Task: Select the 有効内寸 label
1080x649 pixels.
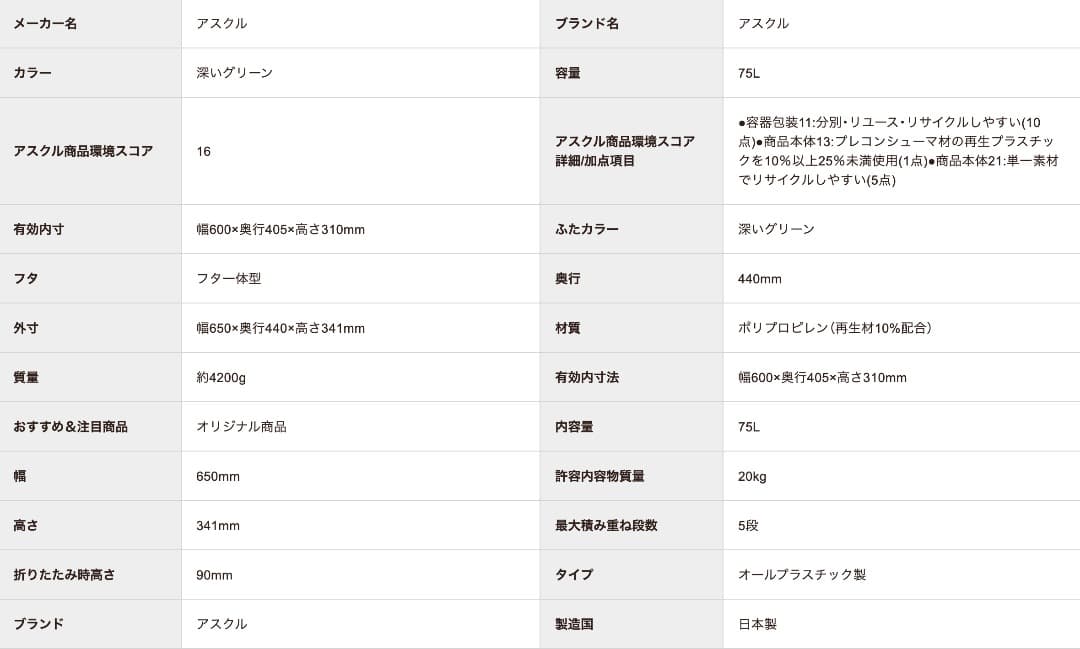Action: 39,229
